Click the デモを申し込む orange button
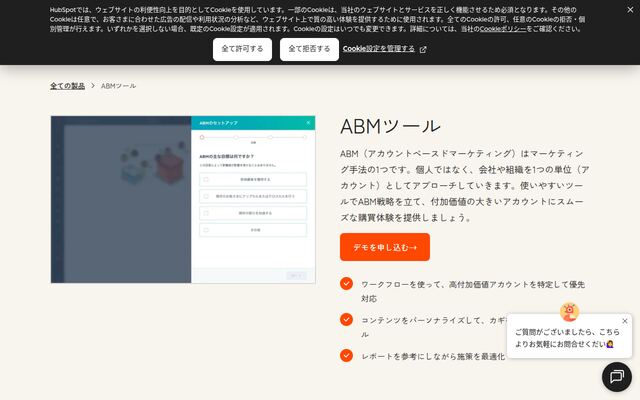The width and height of the screenshot is (640, 400). [384, 247]
